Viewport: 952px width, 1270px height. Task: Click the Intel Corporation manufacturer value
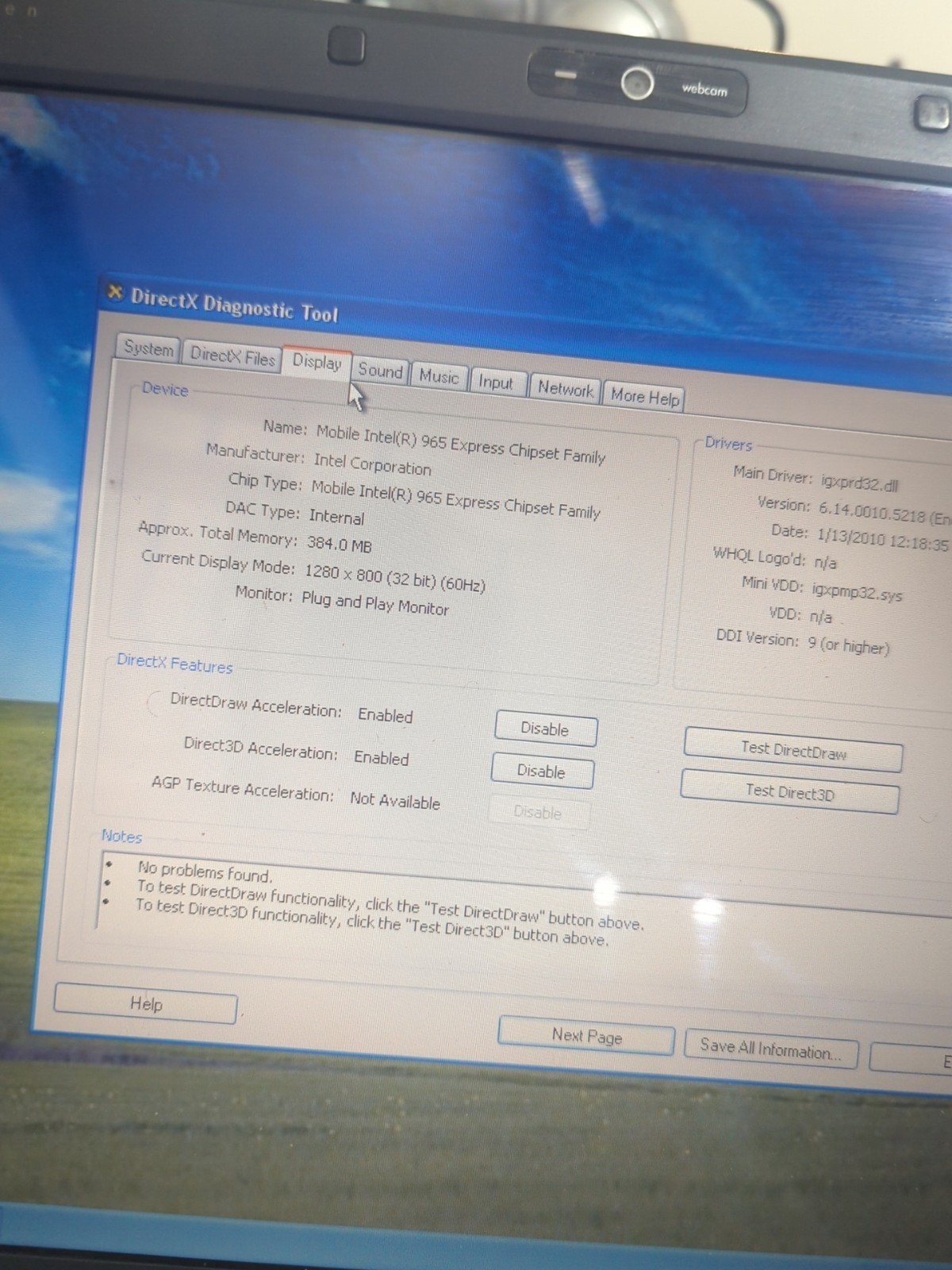[x=372, y=463]
